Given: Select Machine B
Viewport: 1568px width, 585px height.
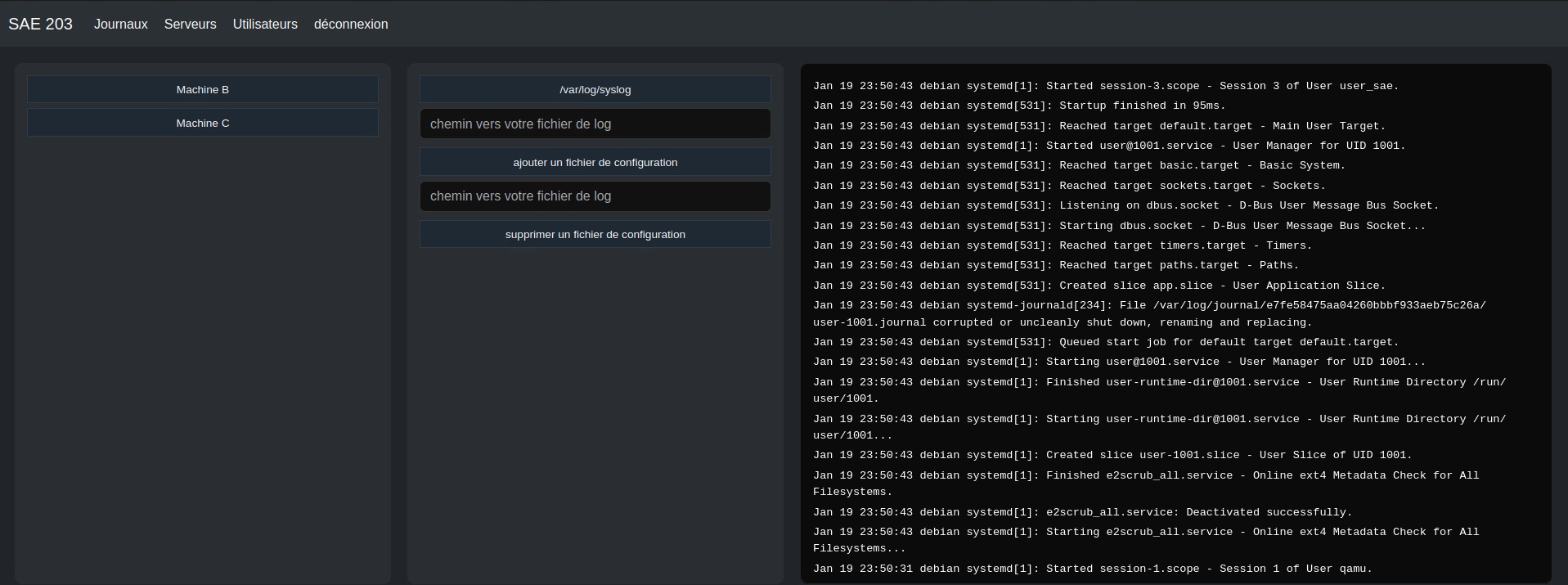Looking at the screenshot, I should tap(203, 89).
